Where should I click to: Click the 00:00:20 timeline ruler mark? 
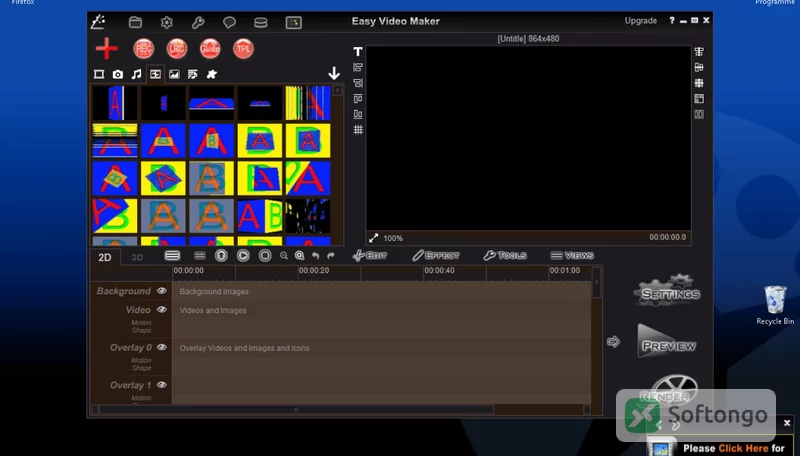pos(314,271)
